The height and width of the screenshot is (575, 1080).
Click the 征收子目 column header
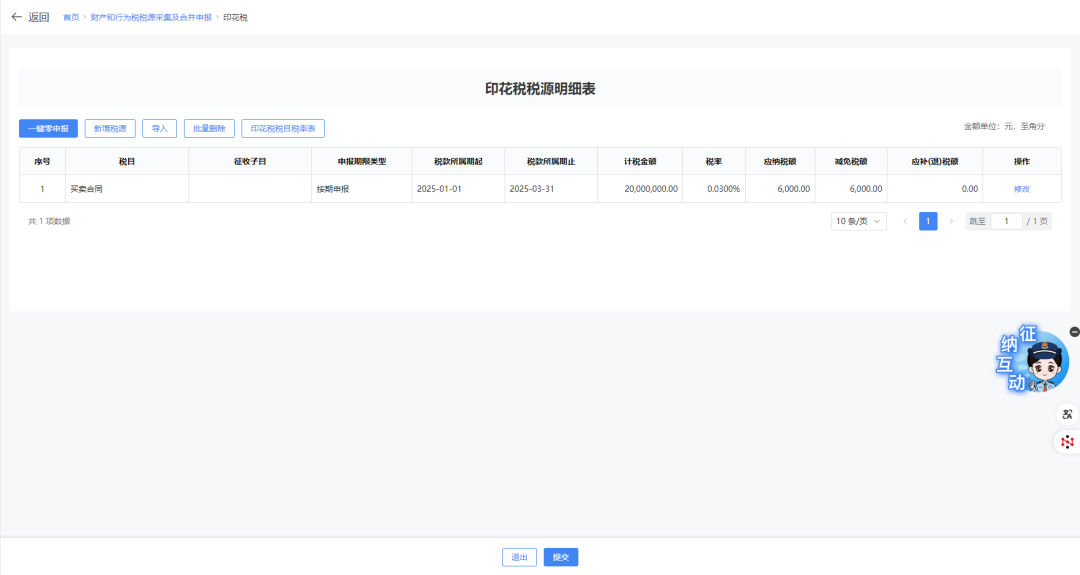(x=250, y=161)
